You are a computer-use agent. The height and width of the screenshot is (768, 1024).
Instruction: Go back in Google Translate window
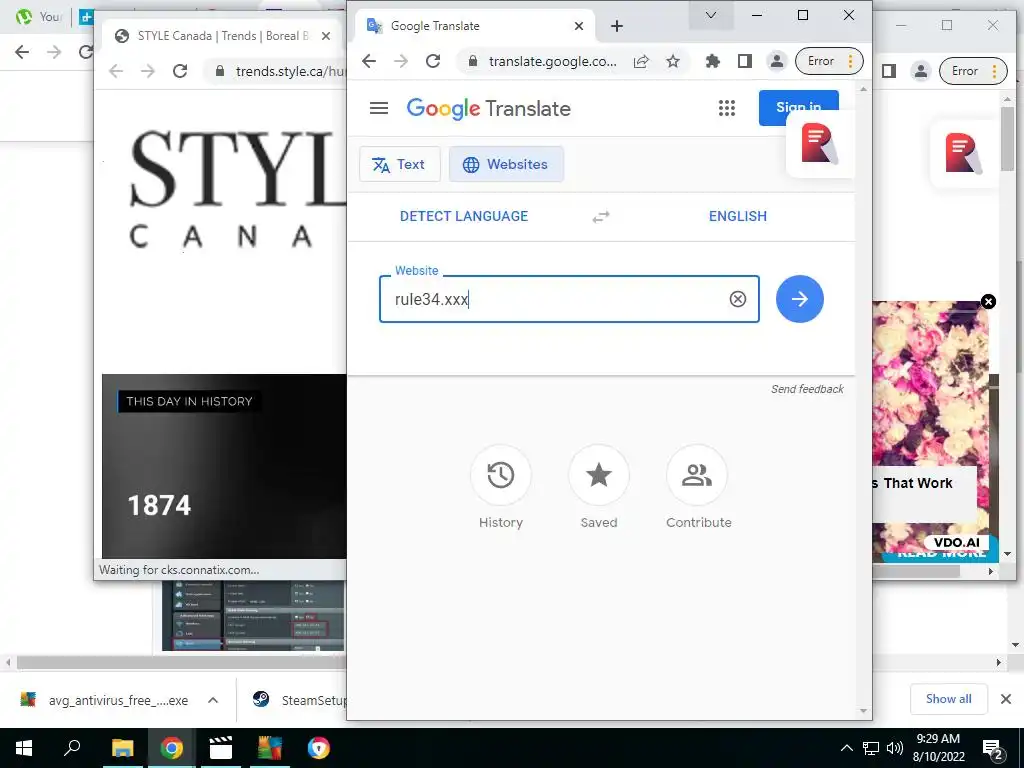[369, 61]
